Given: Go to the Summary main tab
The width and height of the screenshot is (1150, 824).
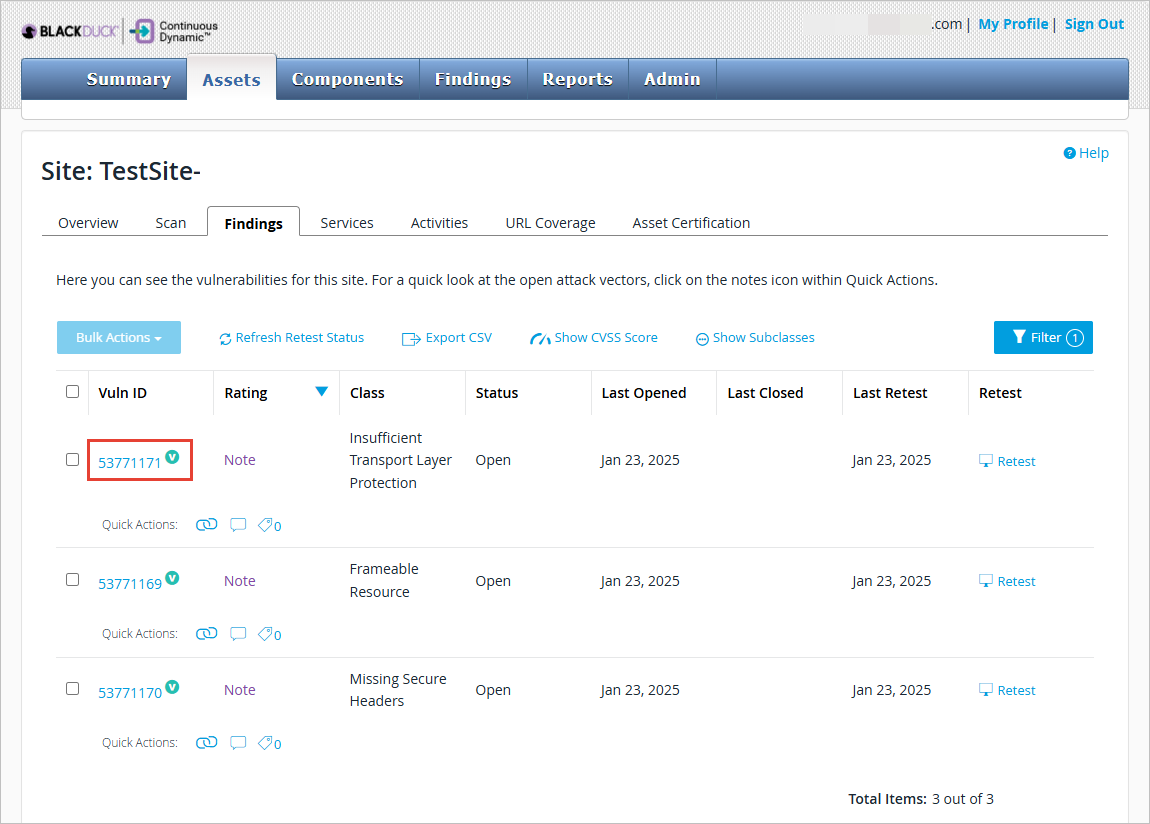Looking at the screenshot, I should (128, 79).
